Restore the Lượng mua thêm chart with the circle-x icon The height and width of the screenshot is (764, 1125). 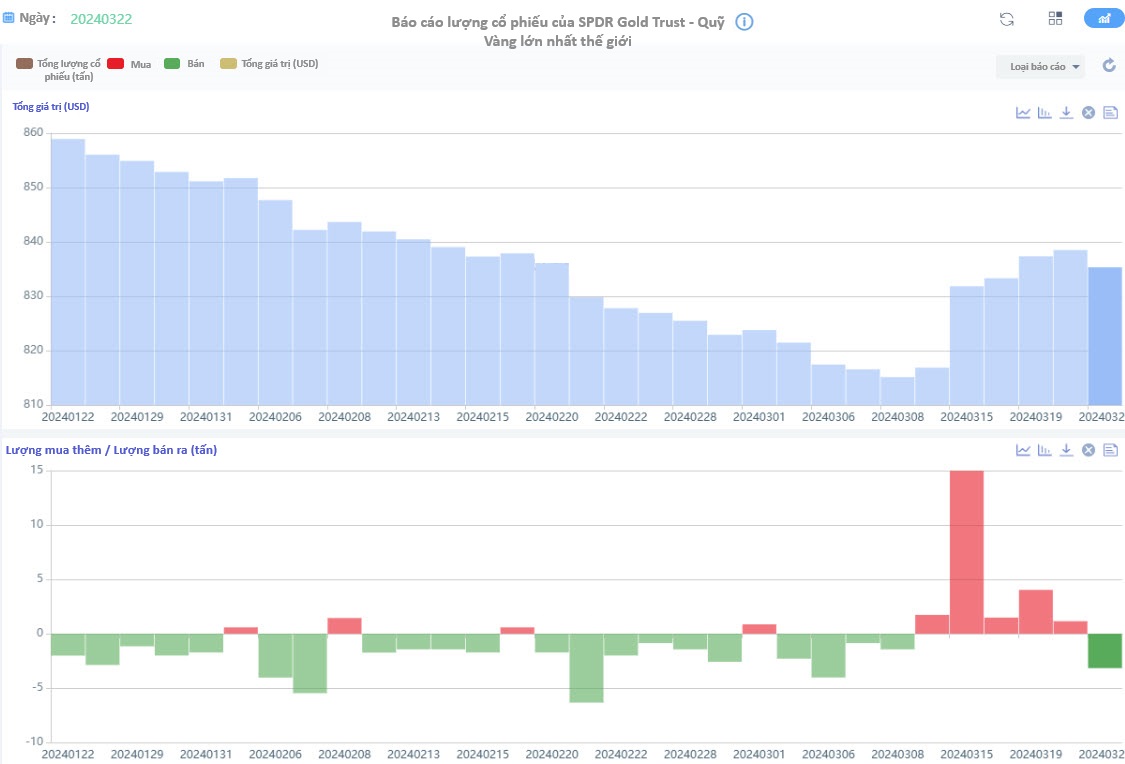click(x=1088, y=450)
